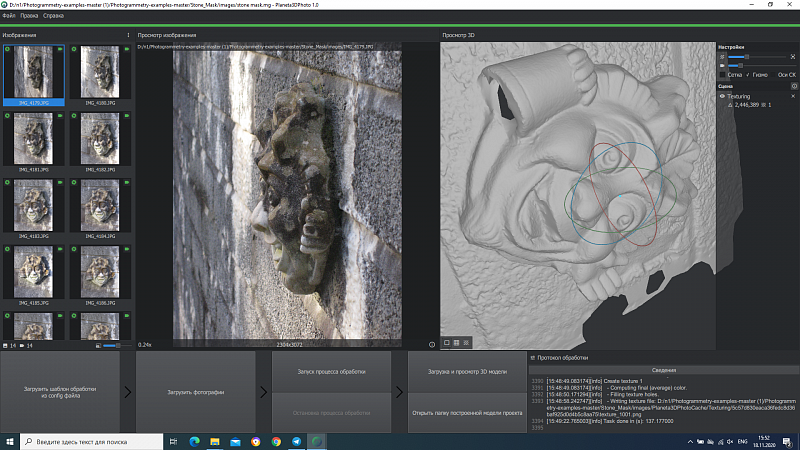Open the Справка menu
The image size is (800, 450).
point(53,16)
